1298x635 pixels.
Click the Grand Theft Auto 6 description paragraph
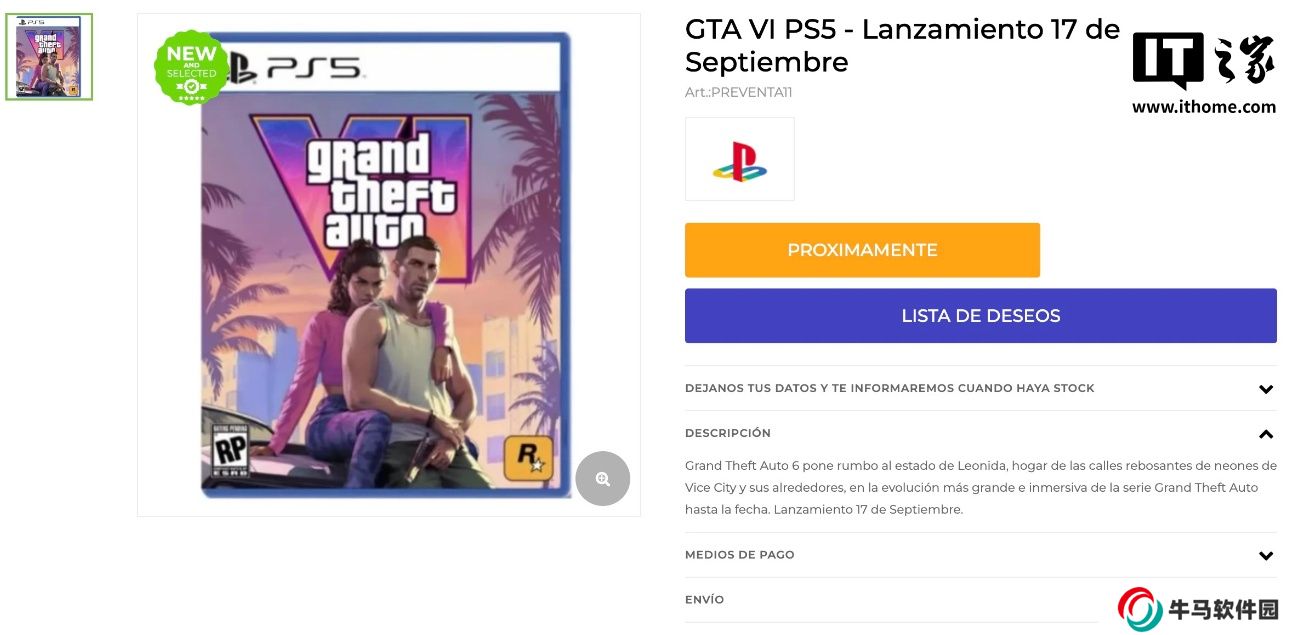tap(980, 487)
